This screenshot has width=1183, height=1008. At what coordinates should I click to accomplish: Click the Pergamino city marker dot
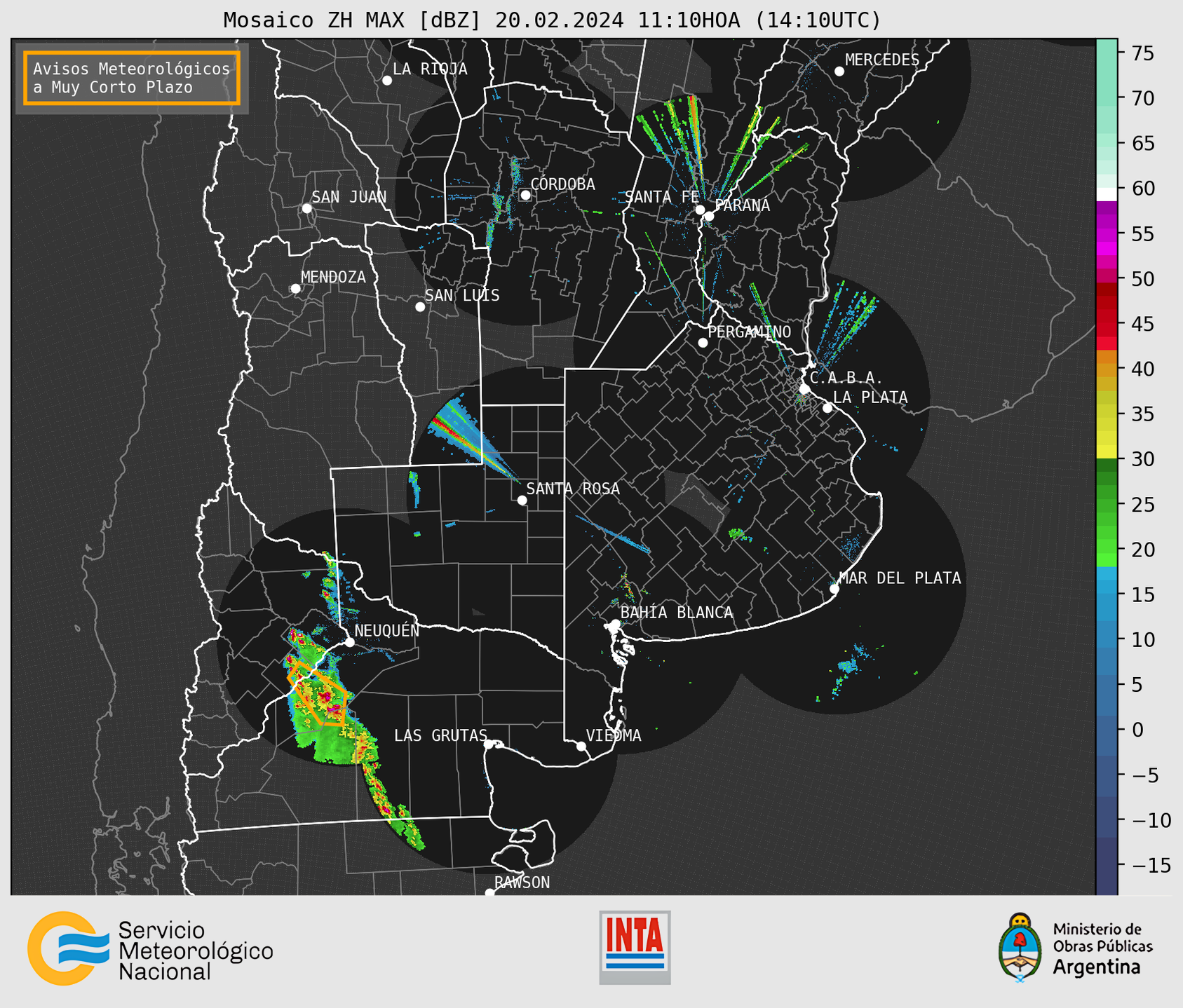pos(703,343)
